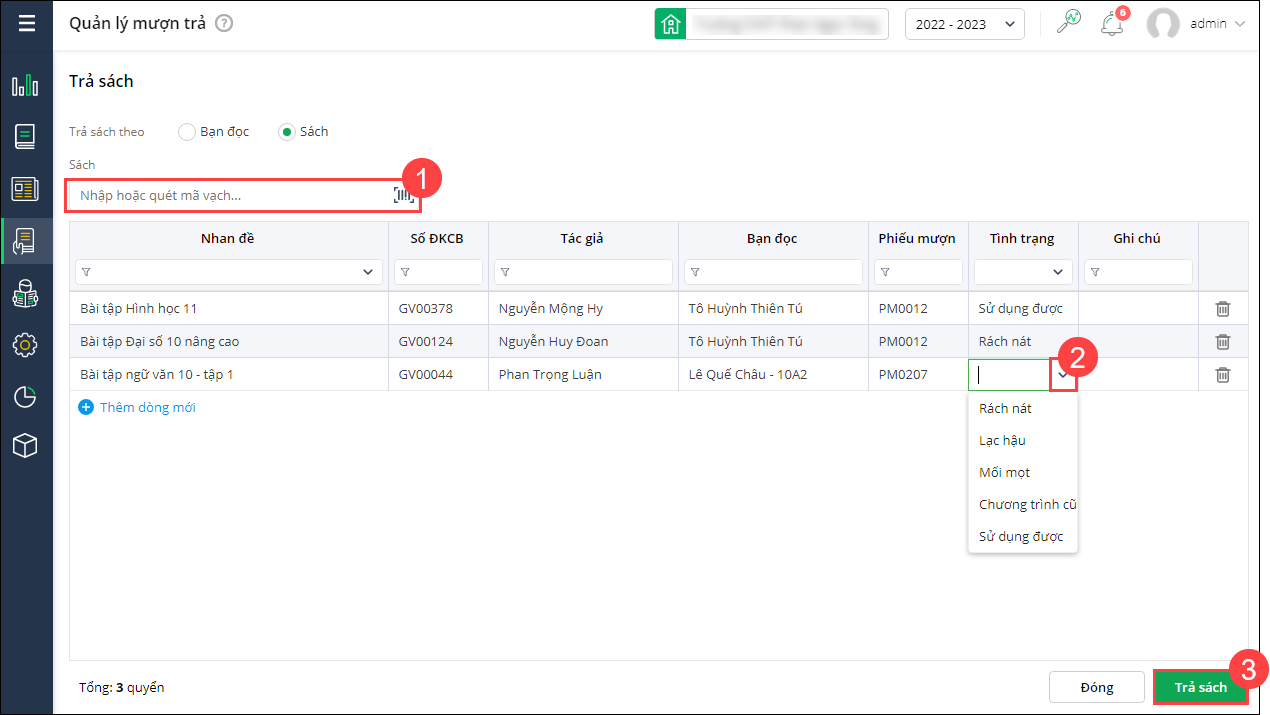Toggle the Tình trạng cell dropdown arrow
Viewport: 1270px width, 715px height.
[x=1063, y=375]
